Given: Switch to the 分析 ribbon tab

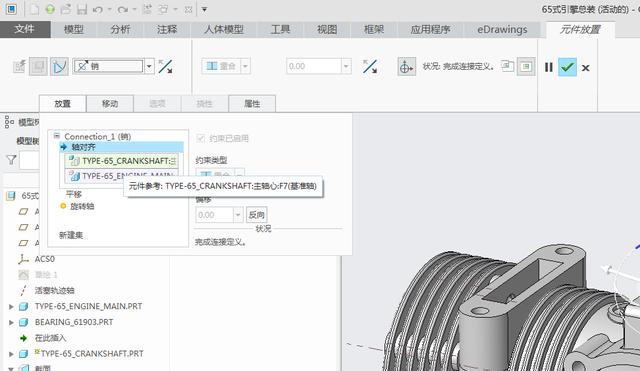Looking at the screenshot, I should [120, 29].
